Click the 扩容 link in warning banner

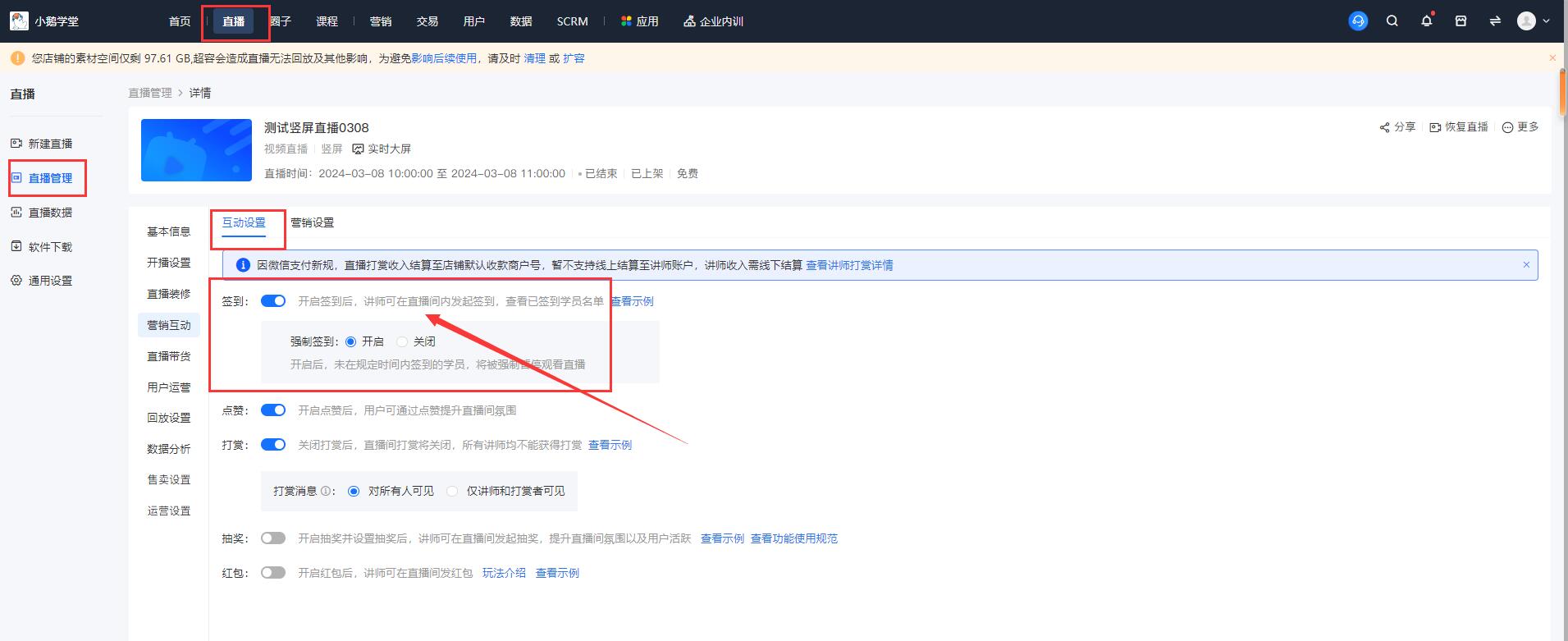click(574, 58)
